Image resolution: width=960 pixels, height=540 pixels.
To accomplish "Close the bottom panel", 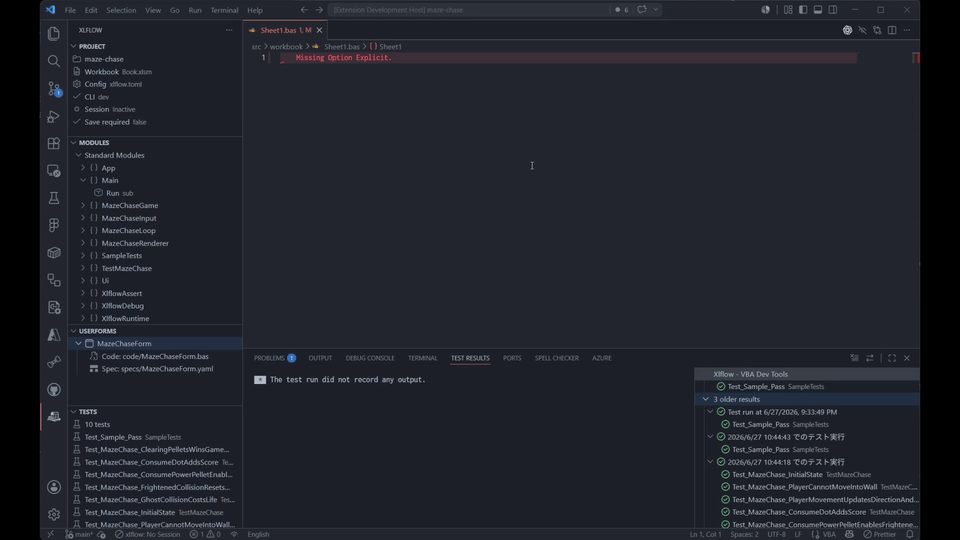I will click(907, 358).
